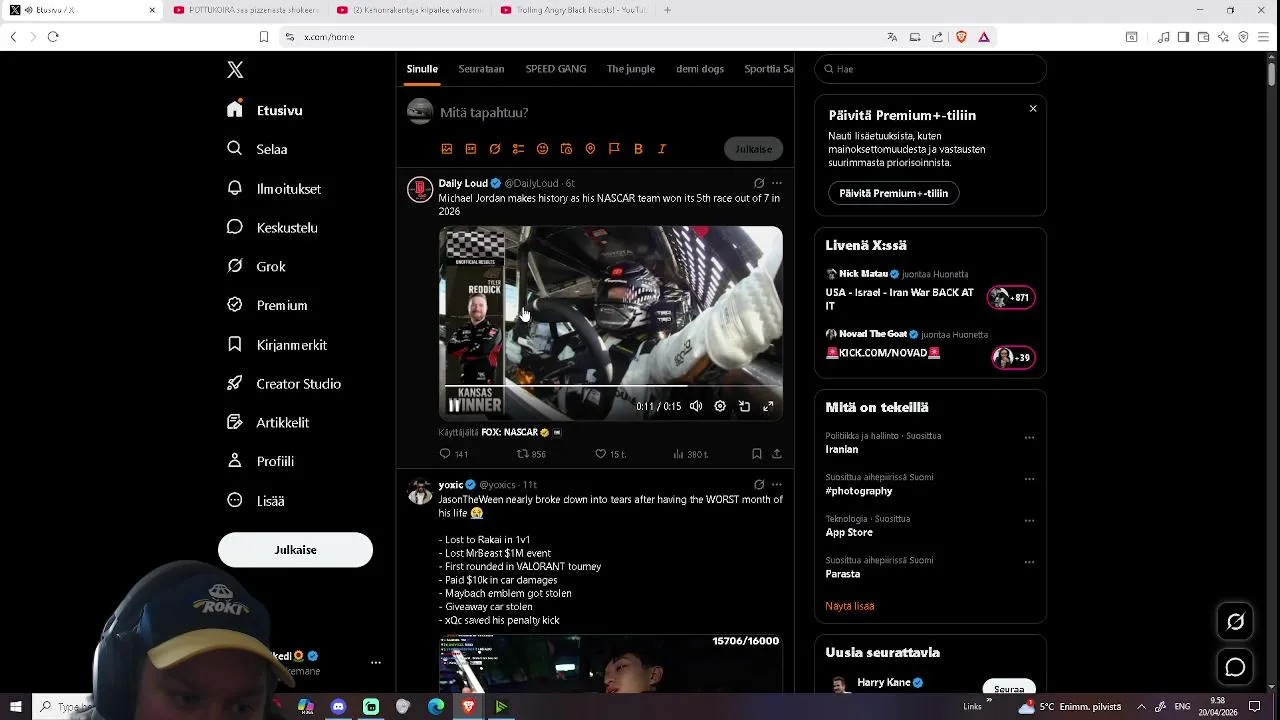The image size is (1280, 720).
Task: Share the Daily Loud post
Action: click(x=777, y=454)
